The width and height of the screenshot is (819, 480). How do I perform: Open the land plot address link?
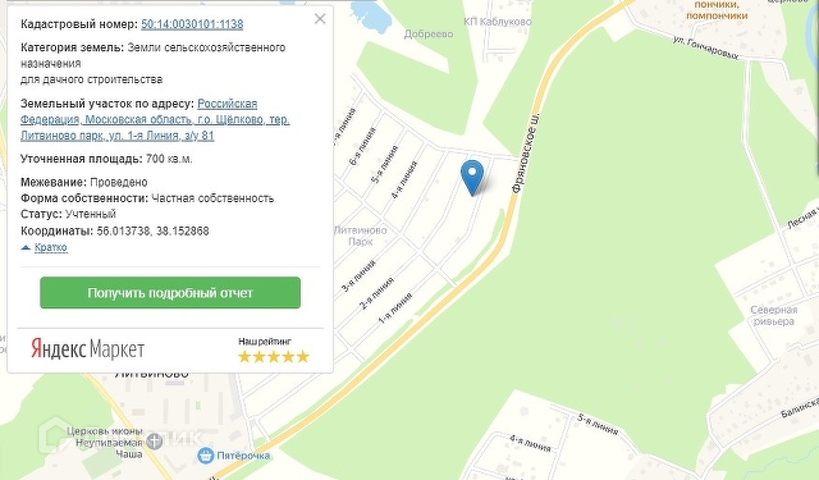pos(155,120)
